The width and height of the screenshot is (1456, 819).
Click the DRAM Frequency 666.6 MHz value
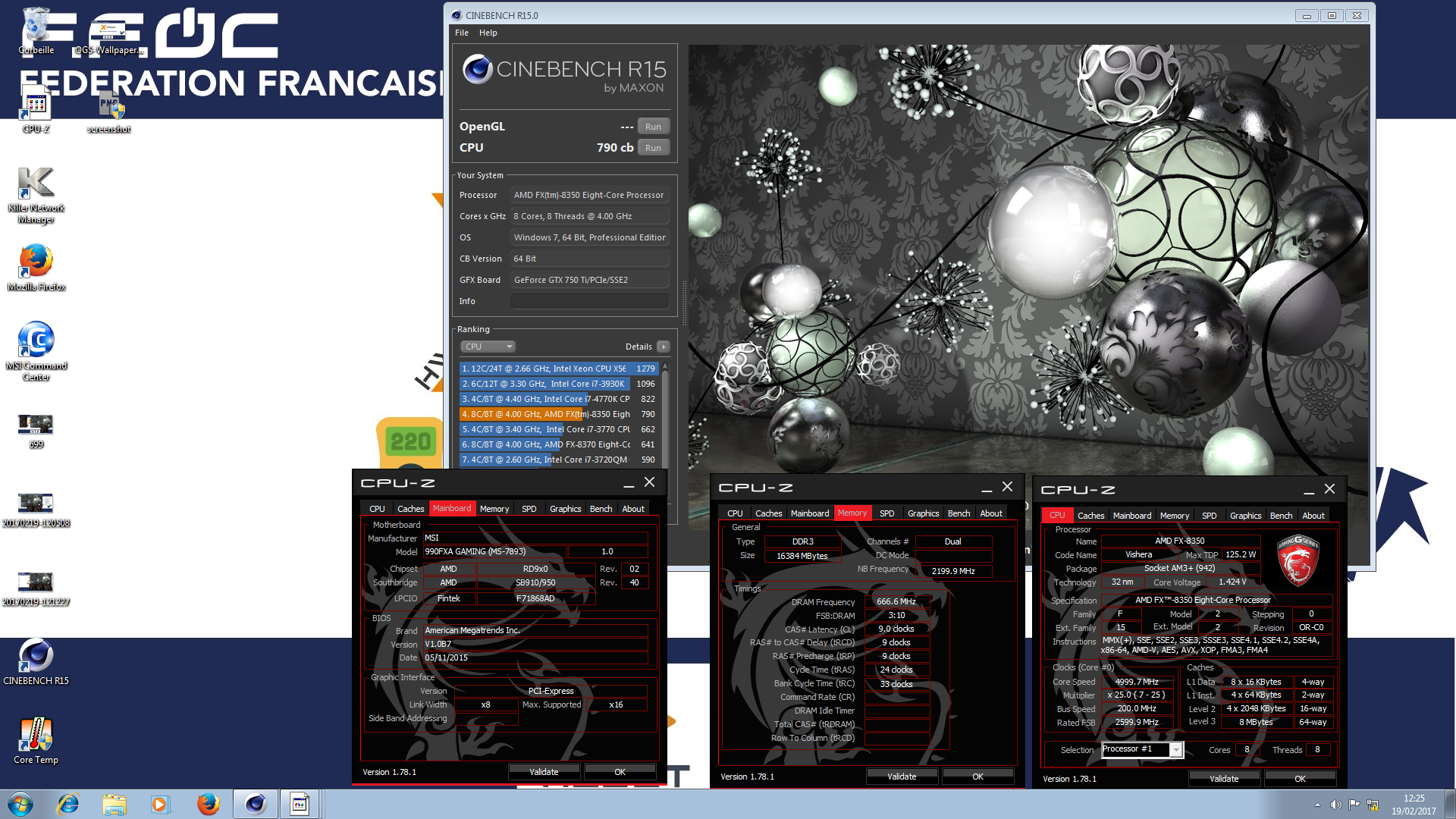pos(896,602)
